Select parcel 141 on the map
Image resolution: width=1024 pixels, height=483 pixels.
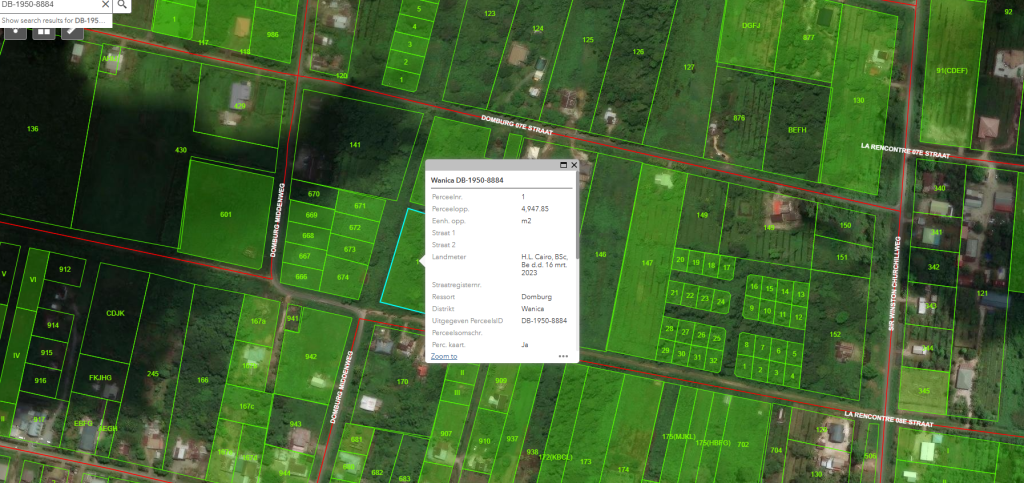pyautogui.click(x=354, y=145)
